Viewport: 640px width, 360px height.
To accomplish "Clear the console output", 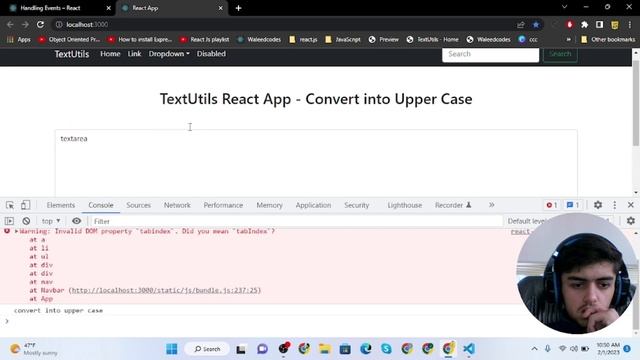I will click(x=26, y=221).
